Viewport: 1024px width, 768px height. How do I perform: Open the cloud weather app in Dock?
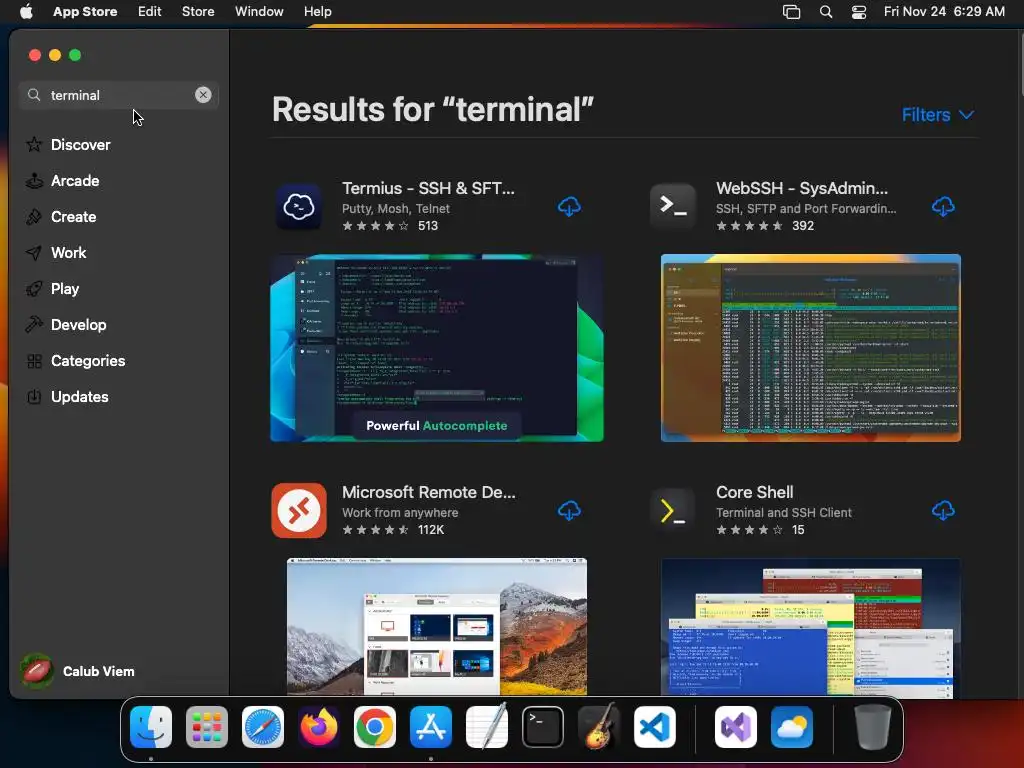tap(792, 727)
